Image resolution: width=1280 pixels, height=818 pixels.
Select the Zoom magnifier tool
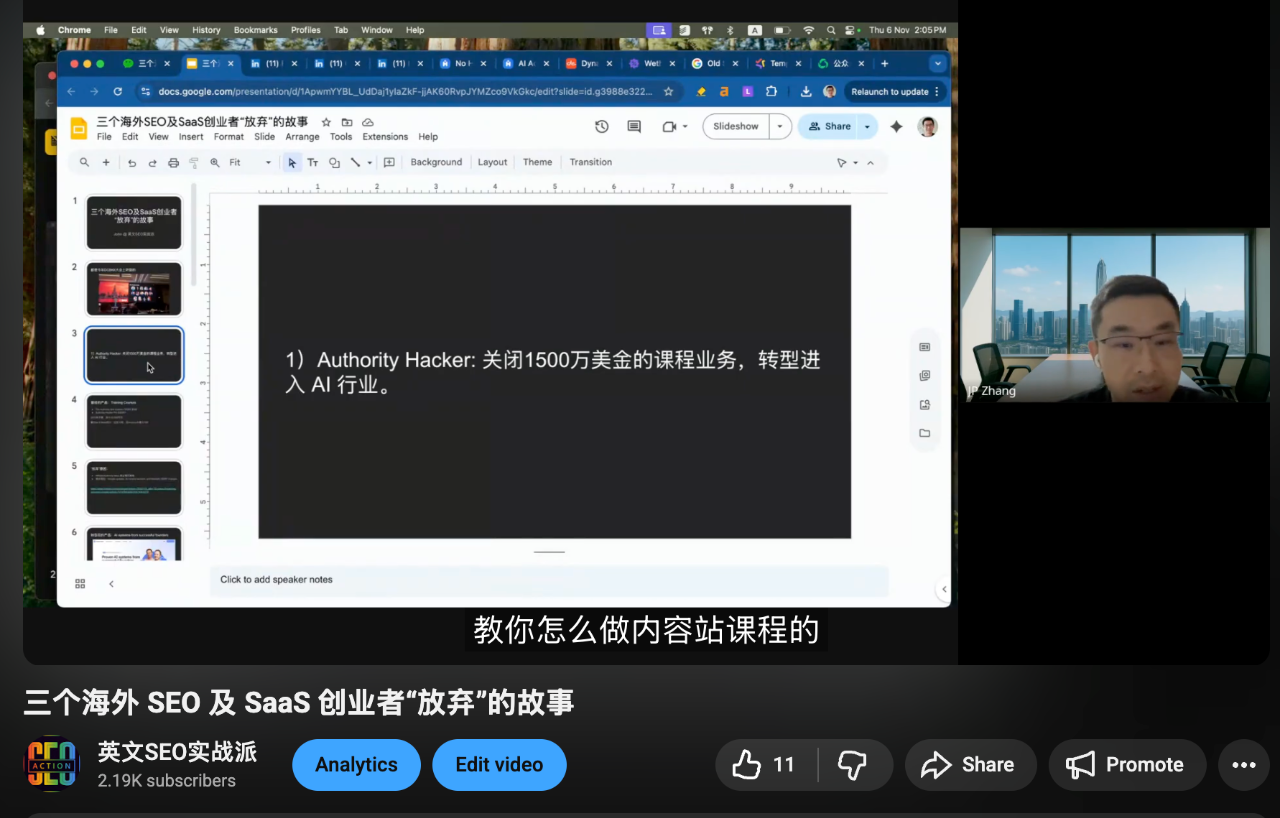click(x=215, y=162)
